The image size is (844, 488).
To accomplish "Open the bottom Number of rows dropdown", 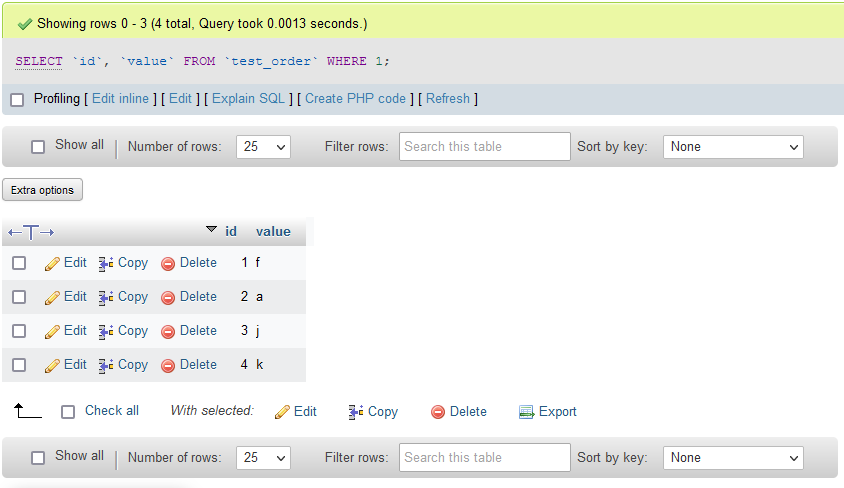I will pyautogui.click(x=263, y=458).
